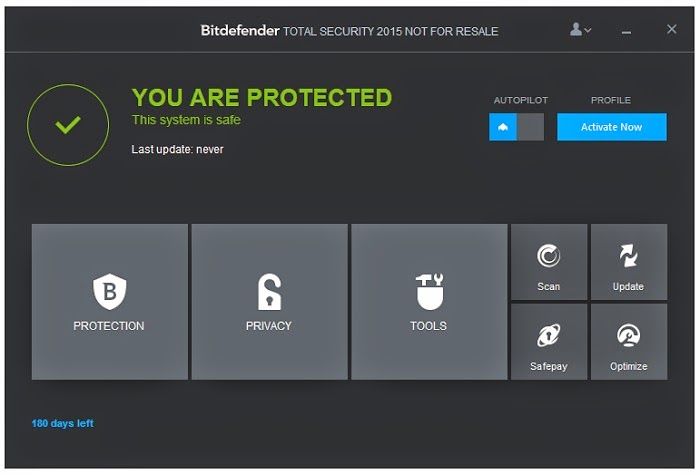Toggle the Autopilot switch
The image size is (700, 474).
coord(516,127)
